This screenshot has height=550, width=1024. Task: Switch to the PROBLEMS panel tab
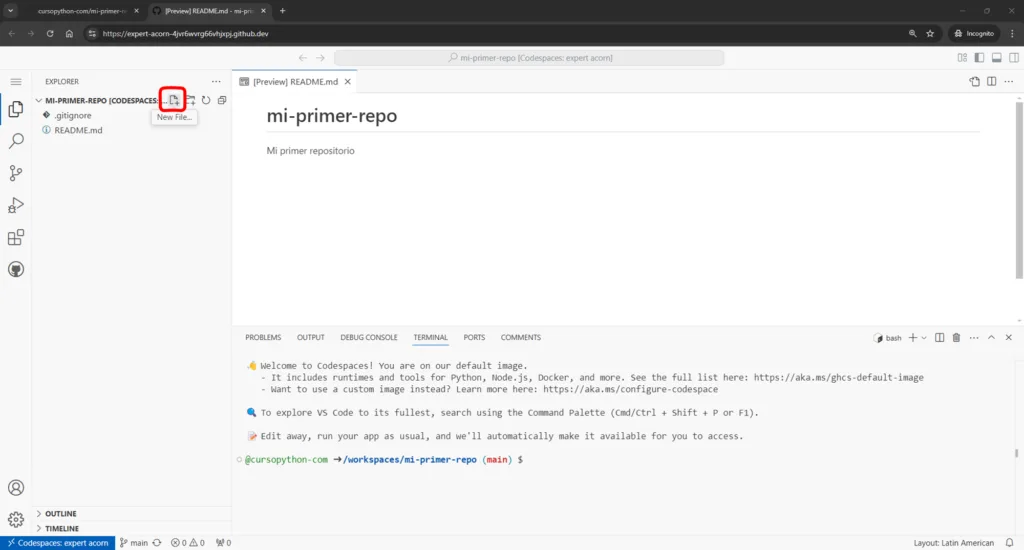(x=263, y=338)
